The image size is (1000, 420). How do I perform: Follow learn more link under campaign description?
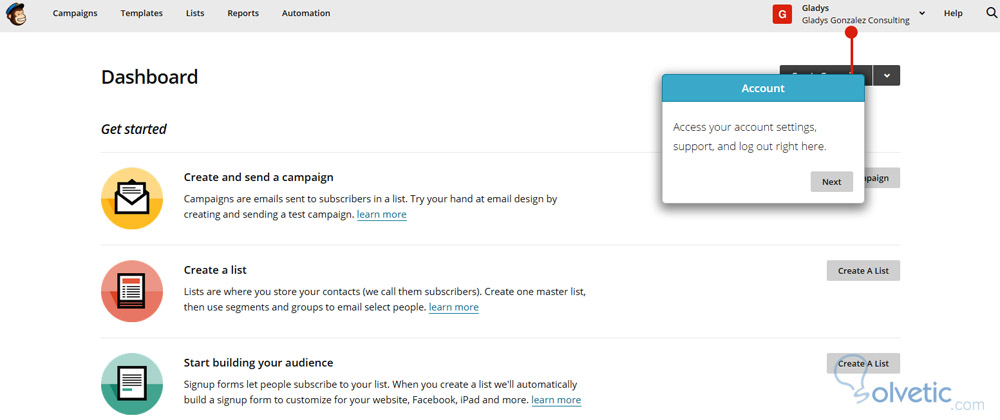coord(382,215)
